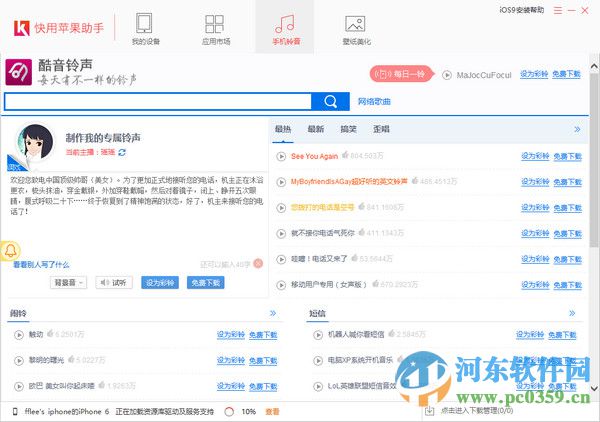The width and height of the screenshot is (600, 422).
Task: Play 移动用户专用（女声版）ringtone
Action: click(x=281, y=285)
